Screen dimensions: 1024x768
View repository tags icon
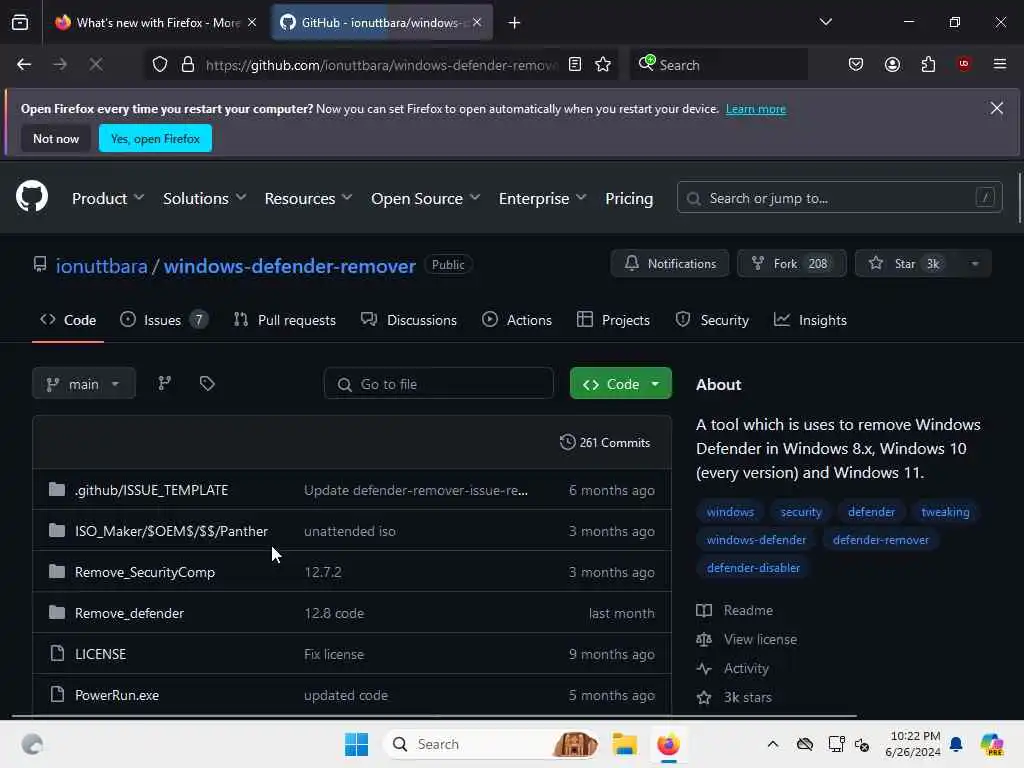click(207, 383)
